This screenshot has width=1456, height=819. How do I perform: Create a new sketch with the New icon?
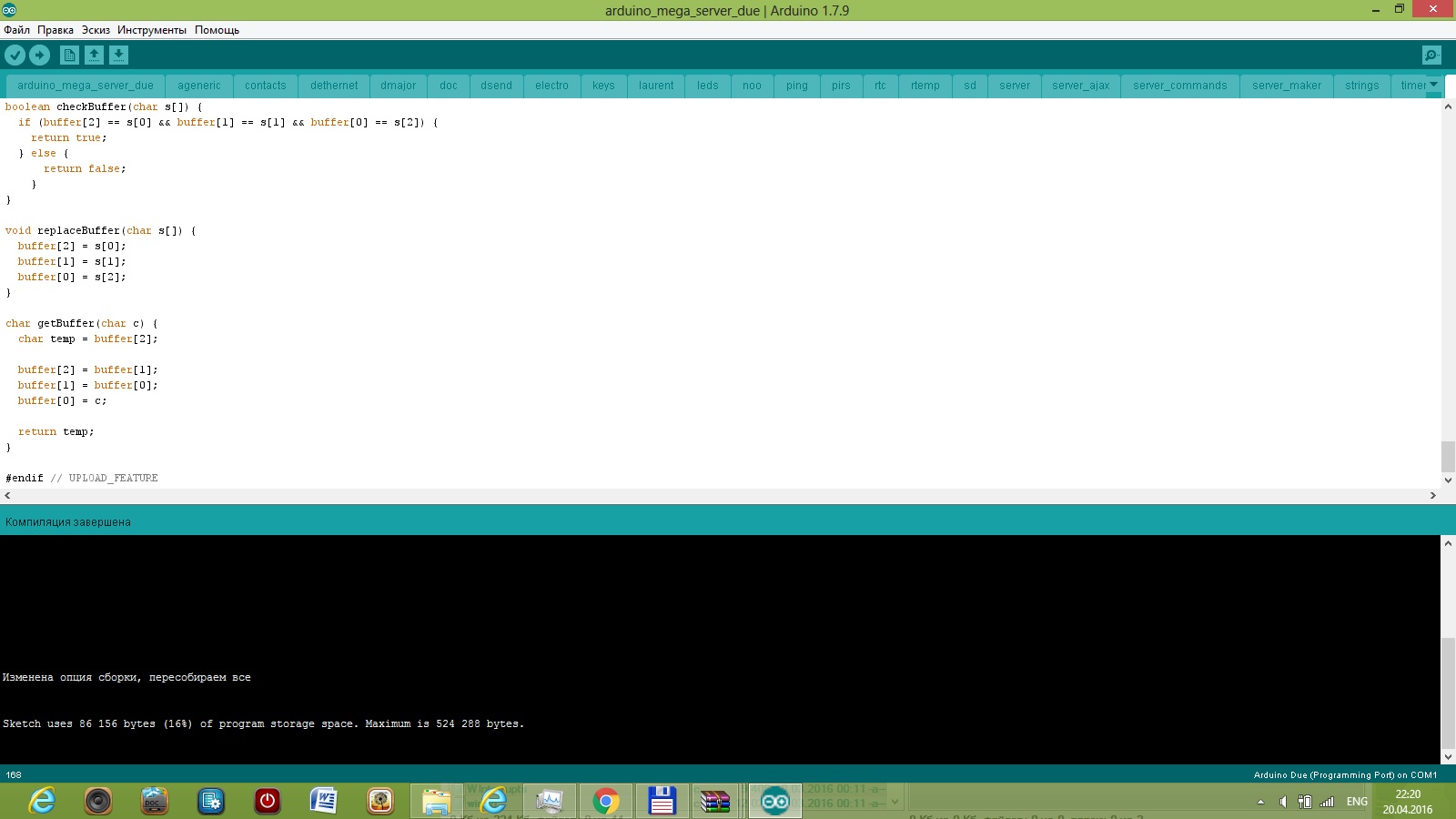click(69, 56)
